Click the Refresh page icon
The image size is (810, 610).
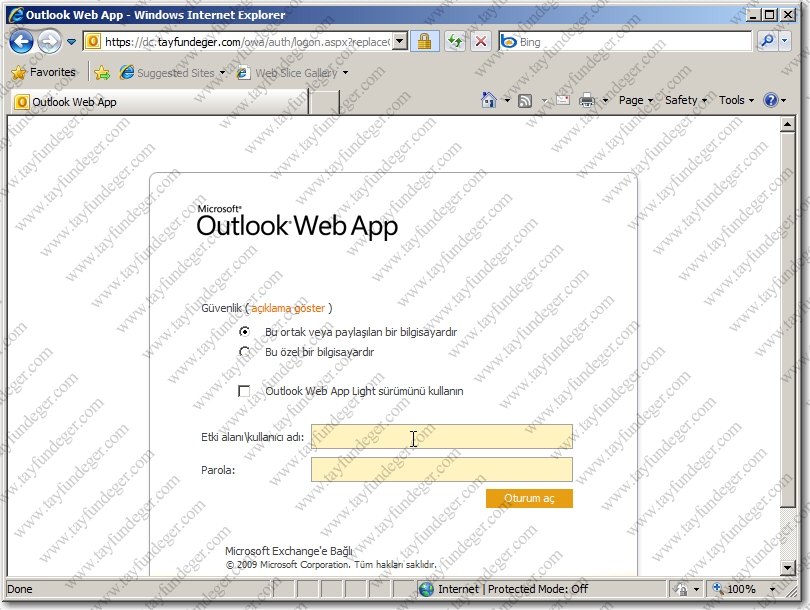tap(455, 42)
